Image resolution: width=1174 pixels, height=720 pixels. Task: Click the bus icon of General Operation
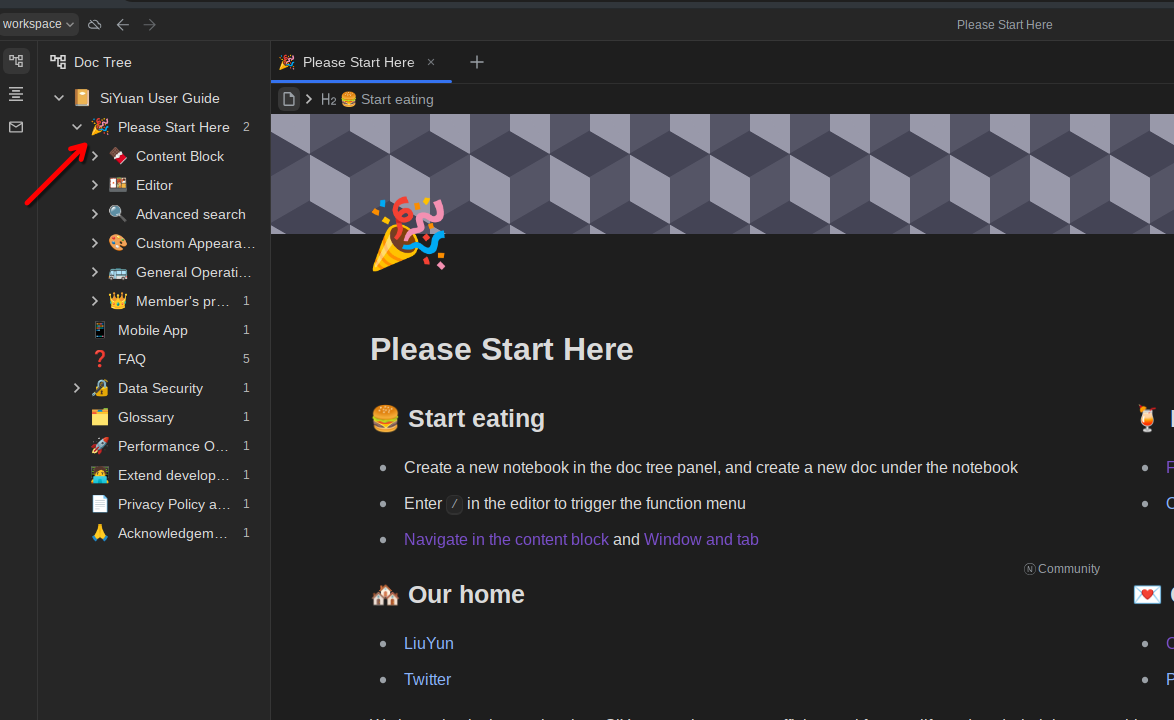(118, 272)
